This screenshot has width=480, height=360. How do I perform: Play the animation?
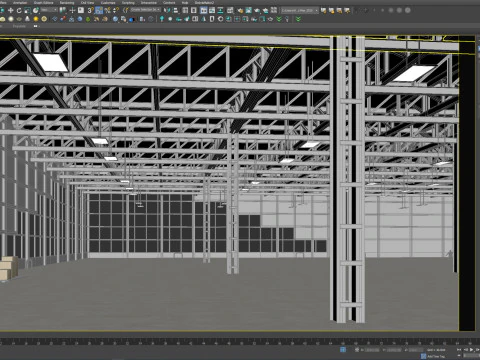click(471, 350)
